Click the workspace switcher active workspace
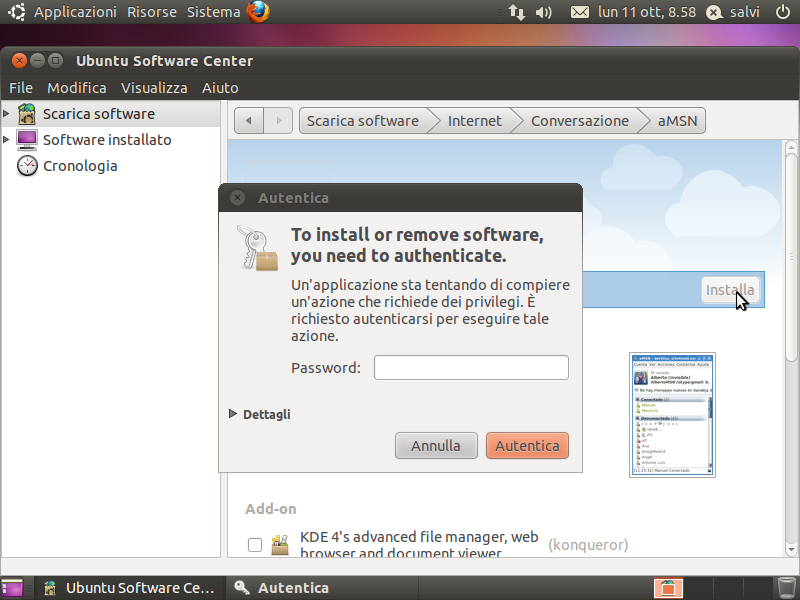This screenshot has height=600, width=800. point(668,588)
